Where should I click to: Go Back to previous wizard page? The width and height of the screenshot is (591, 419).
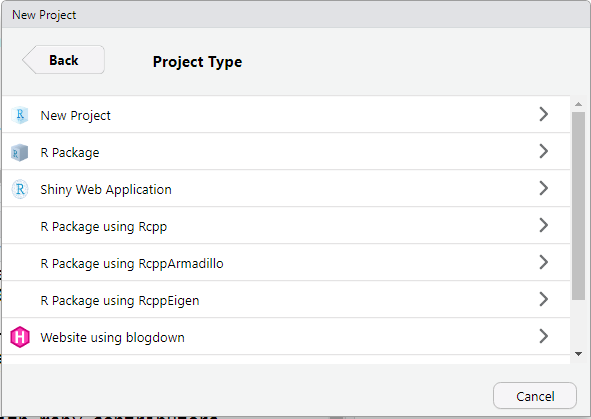[63, 60]
